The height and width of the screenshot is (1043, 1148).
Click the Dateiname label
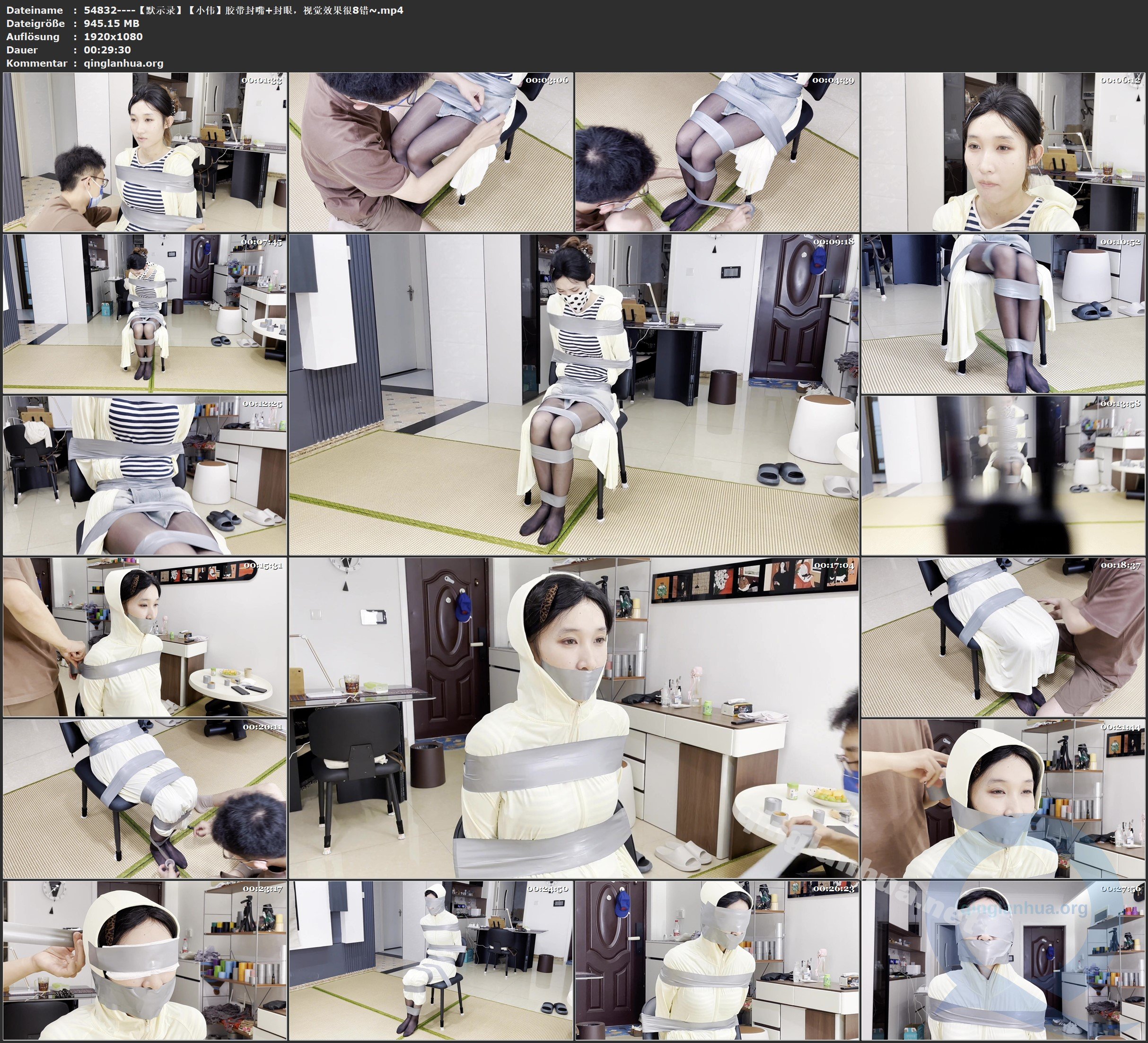[35, 10]
